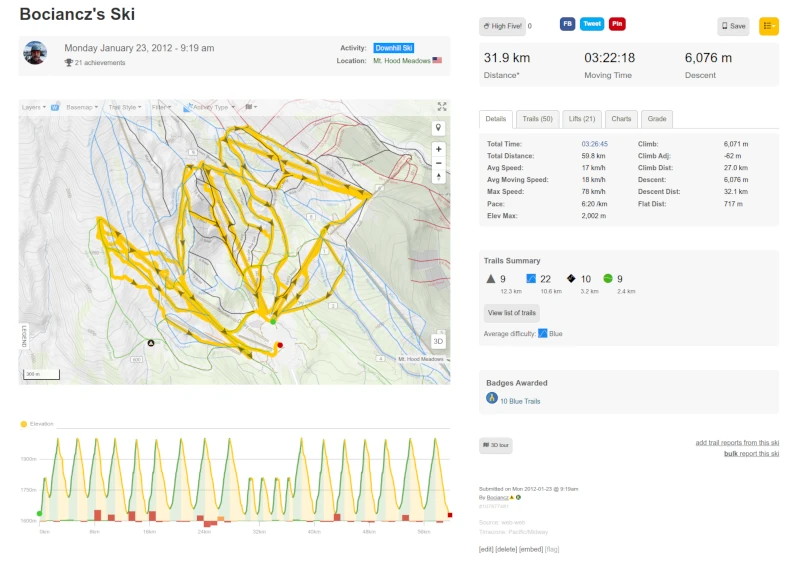Click the [embed] link
This screenshot has width=800, height=564.
pos(531,550)
